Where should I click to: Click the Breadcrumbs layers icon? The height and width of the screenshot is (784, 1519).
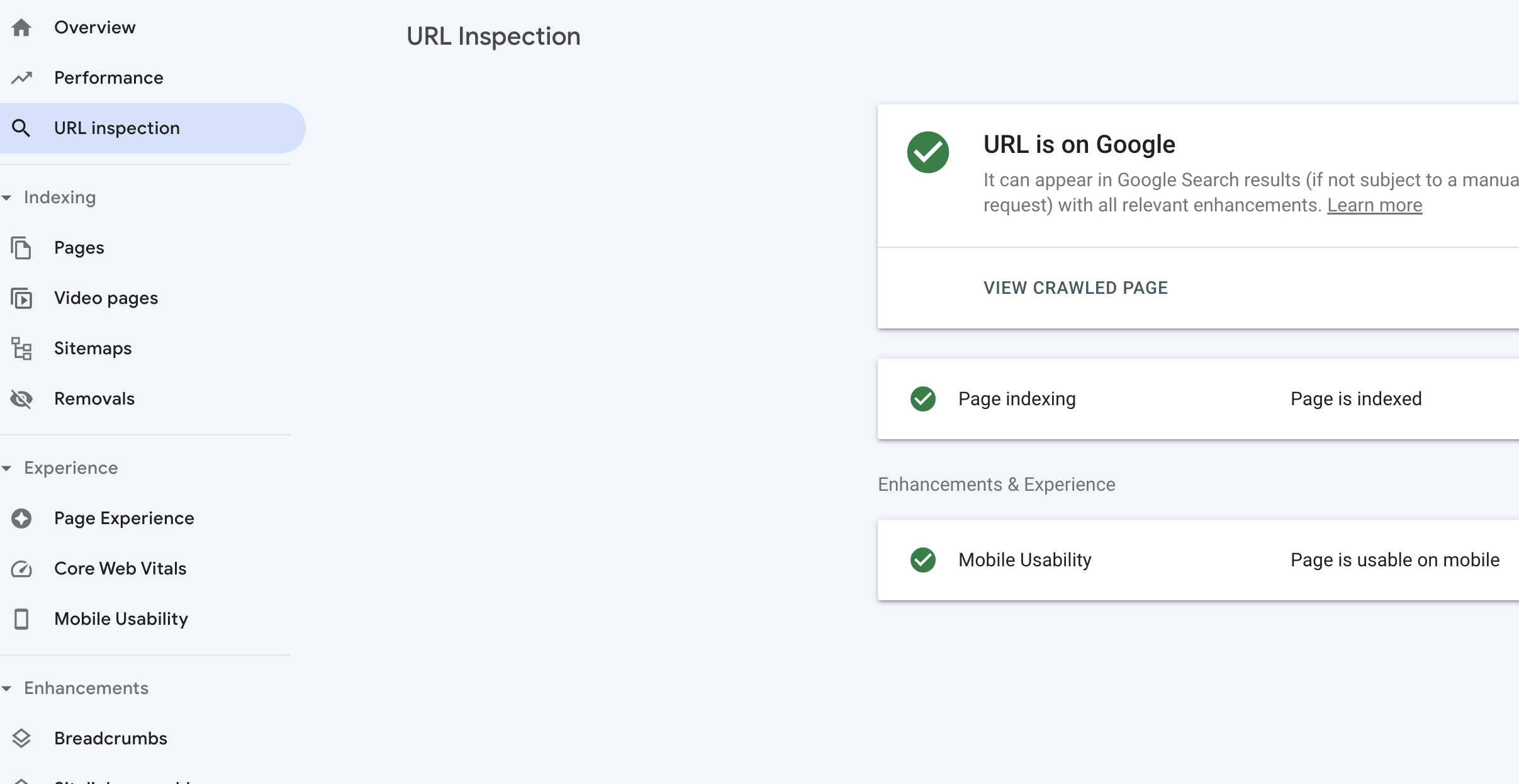tap(21, 739)
